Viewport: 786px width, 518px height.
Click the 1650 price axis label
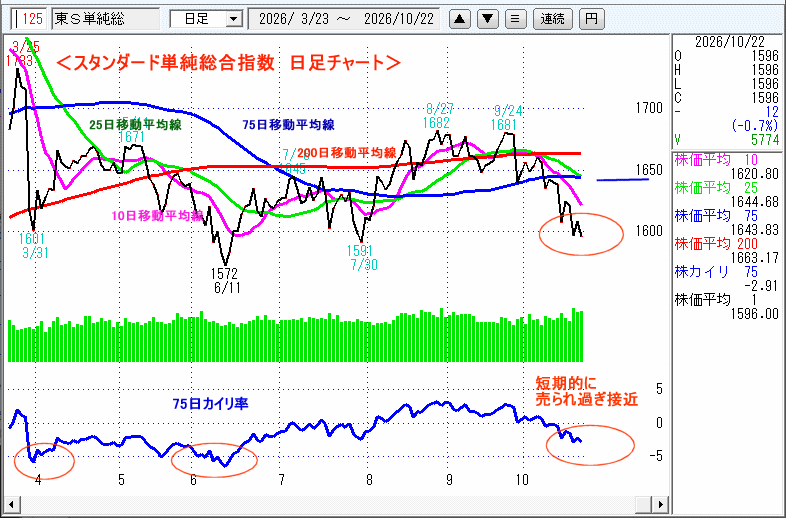[649, 169]
